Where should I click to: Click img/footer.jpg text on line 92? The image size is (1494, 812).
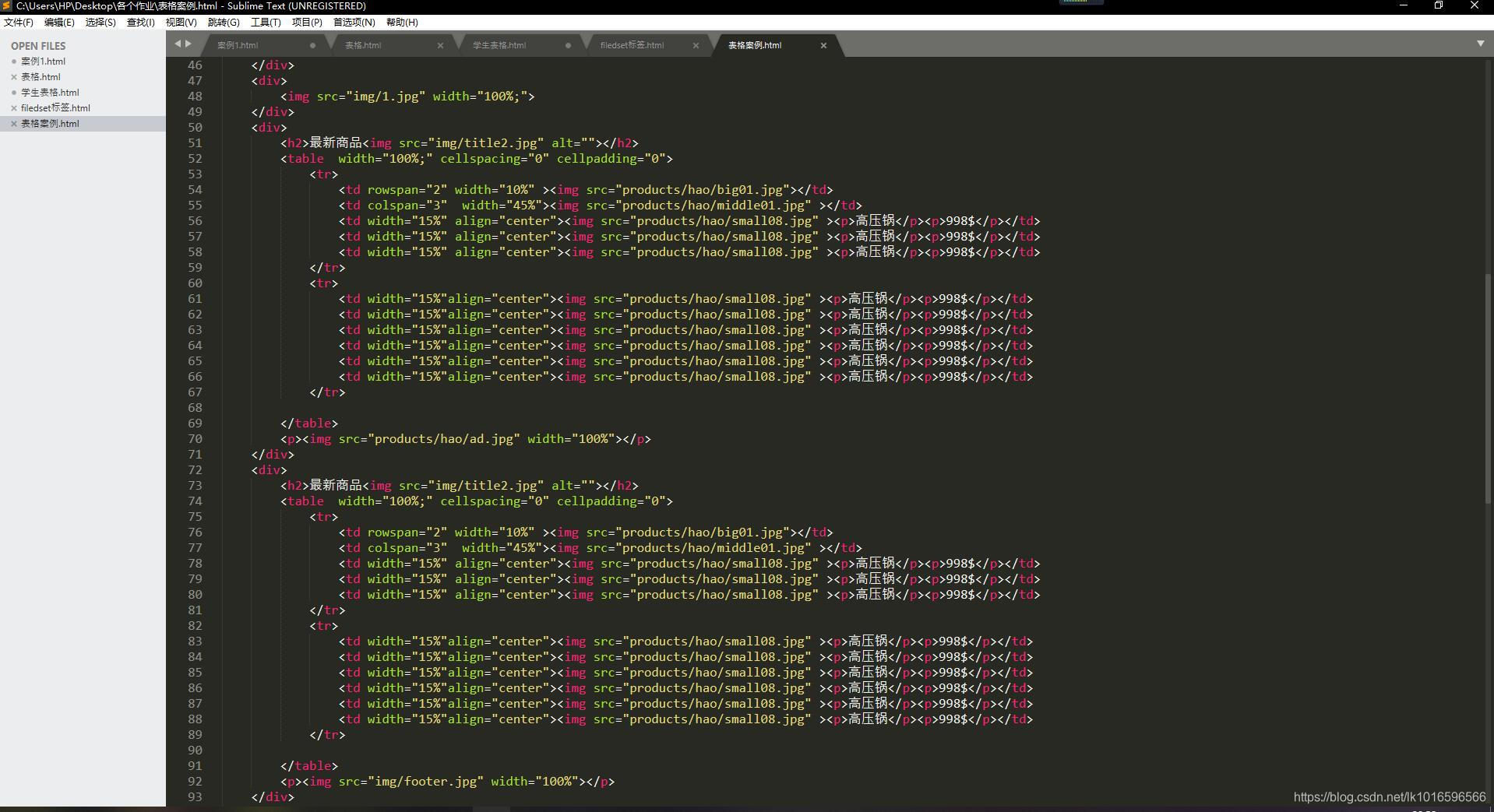pyautogui.click(x=425, y=782)
